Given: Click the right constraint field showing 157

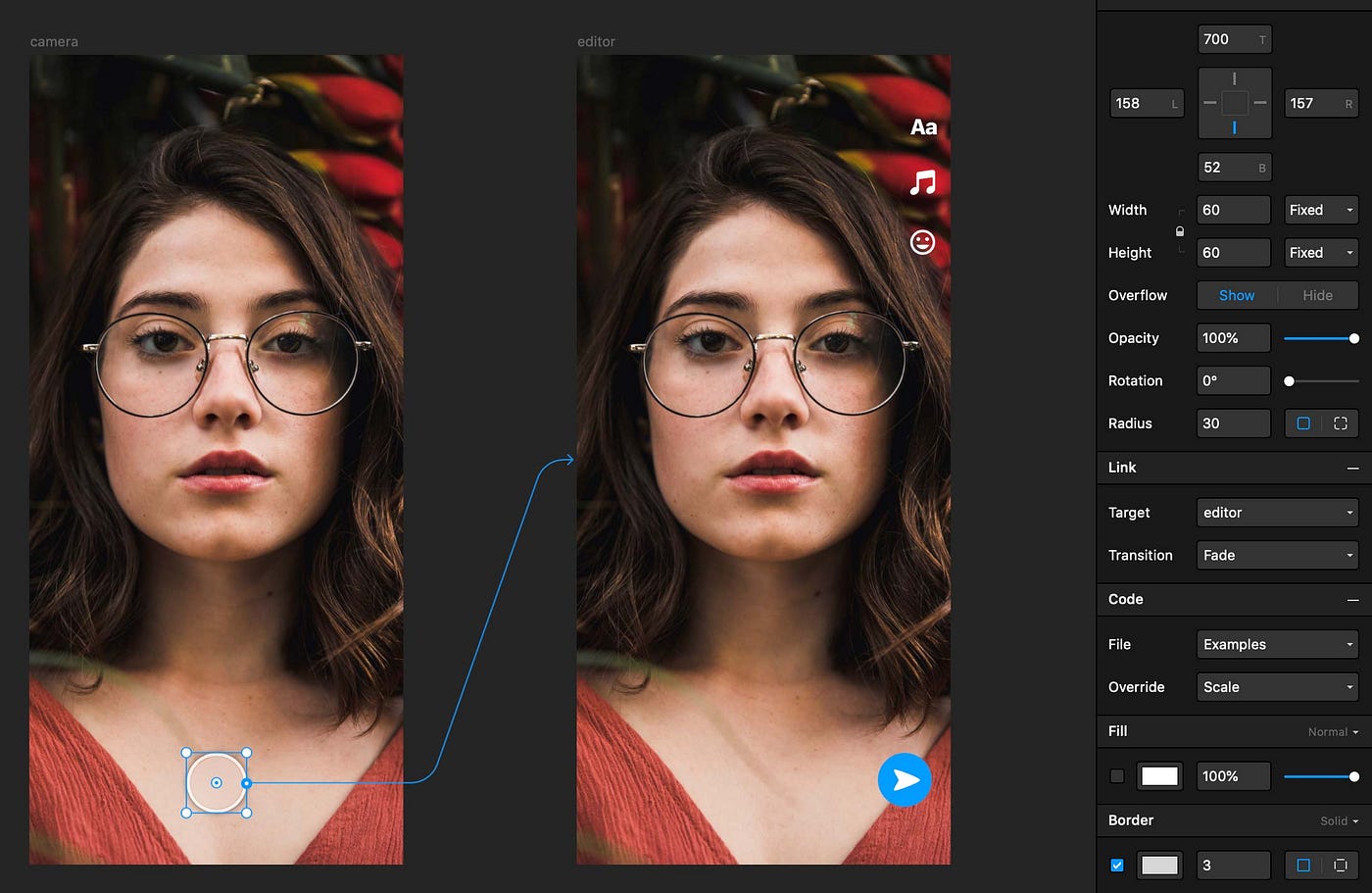Looking at the screenshot, I should (x=1321, y=103).
